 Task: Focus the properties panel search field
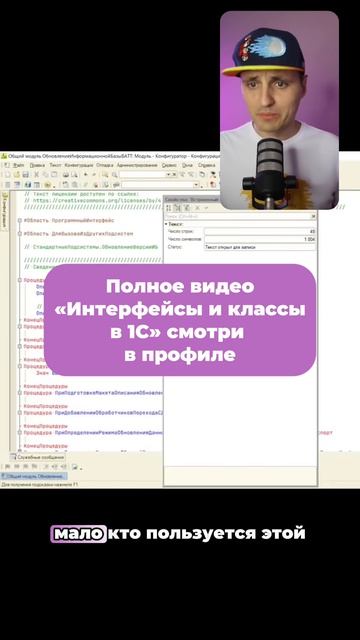(238, 216)
